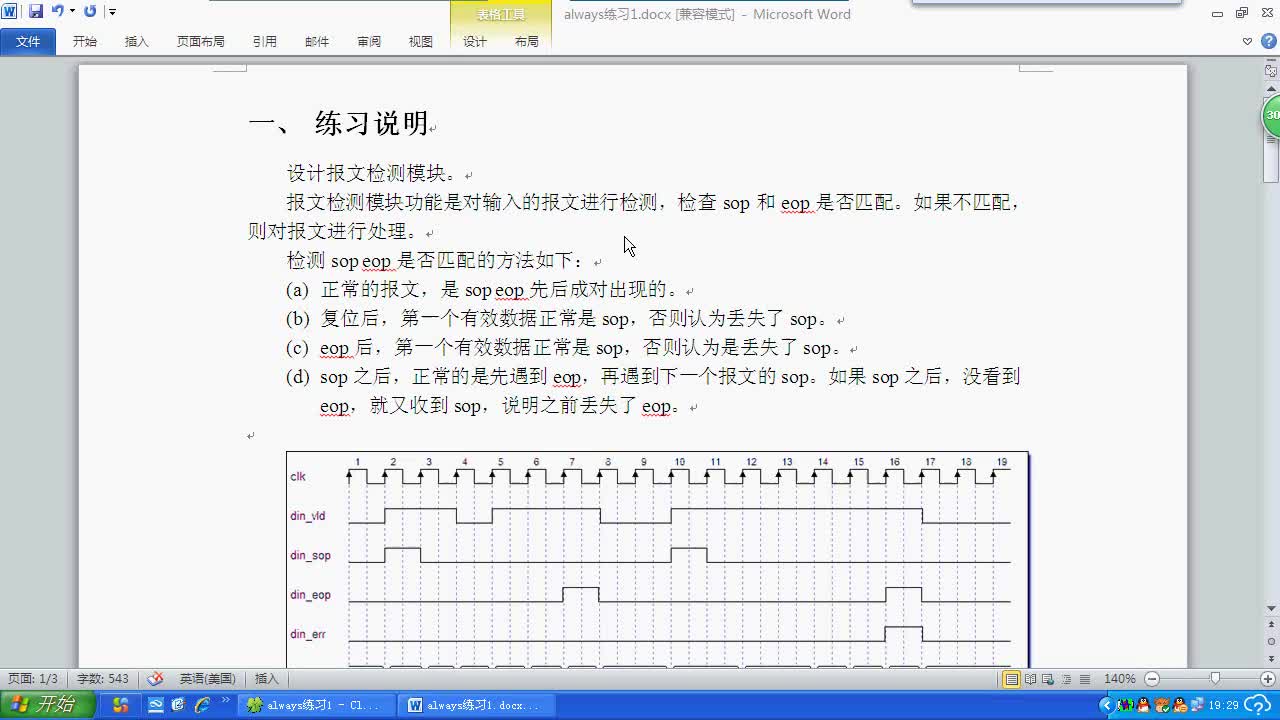
Task: Click the orange tiger system tray icon
Action: 1160,705
